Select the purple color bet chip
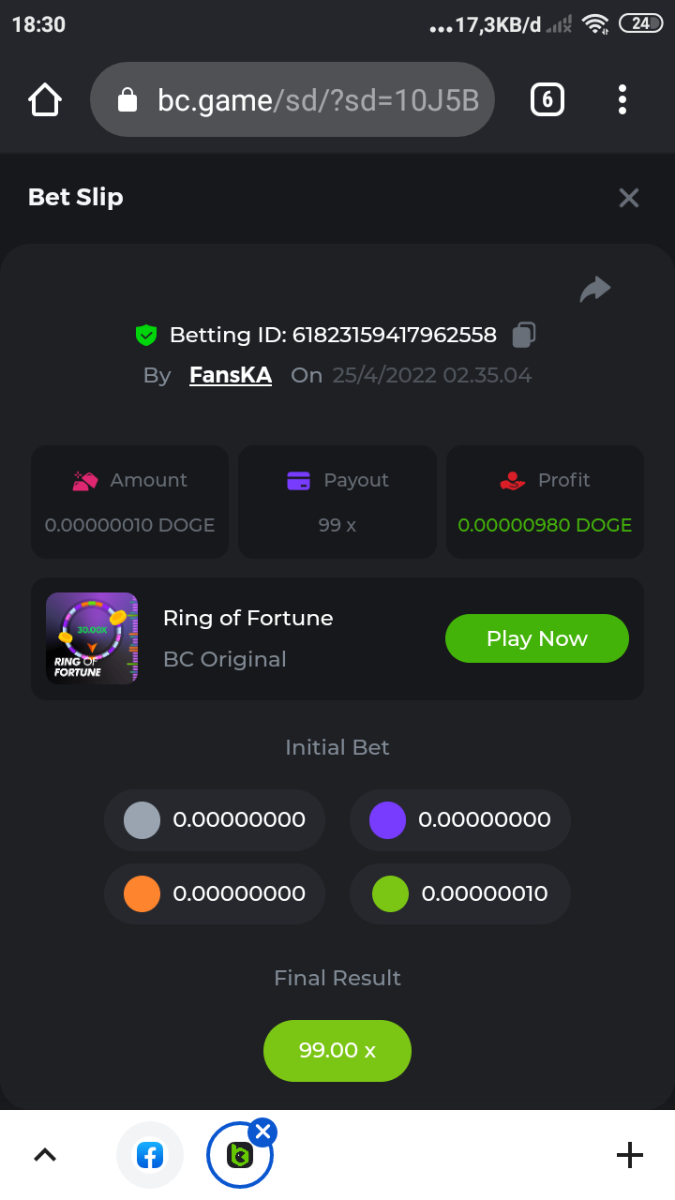Viewport: 675px width, 1200px height. tap(387, 820)
